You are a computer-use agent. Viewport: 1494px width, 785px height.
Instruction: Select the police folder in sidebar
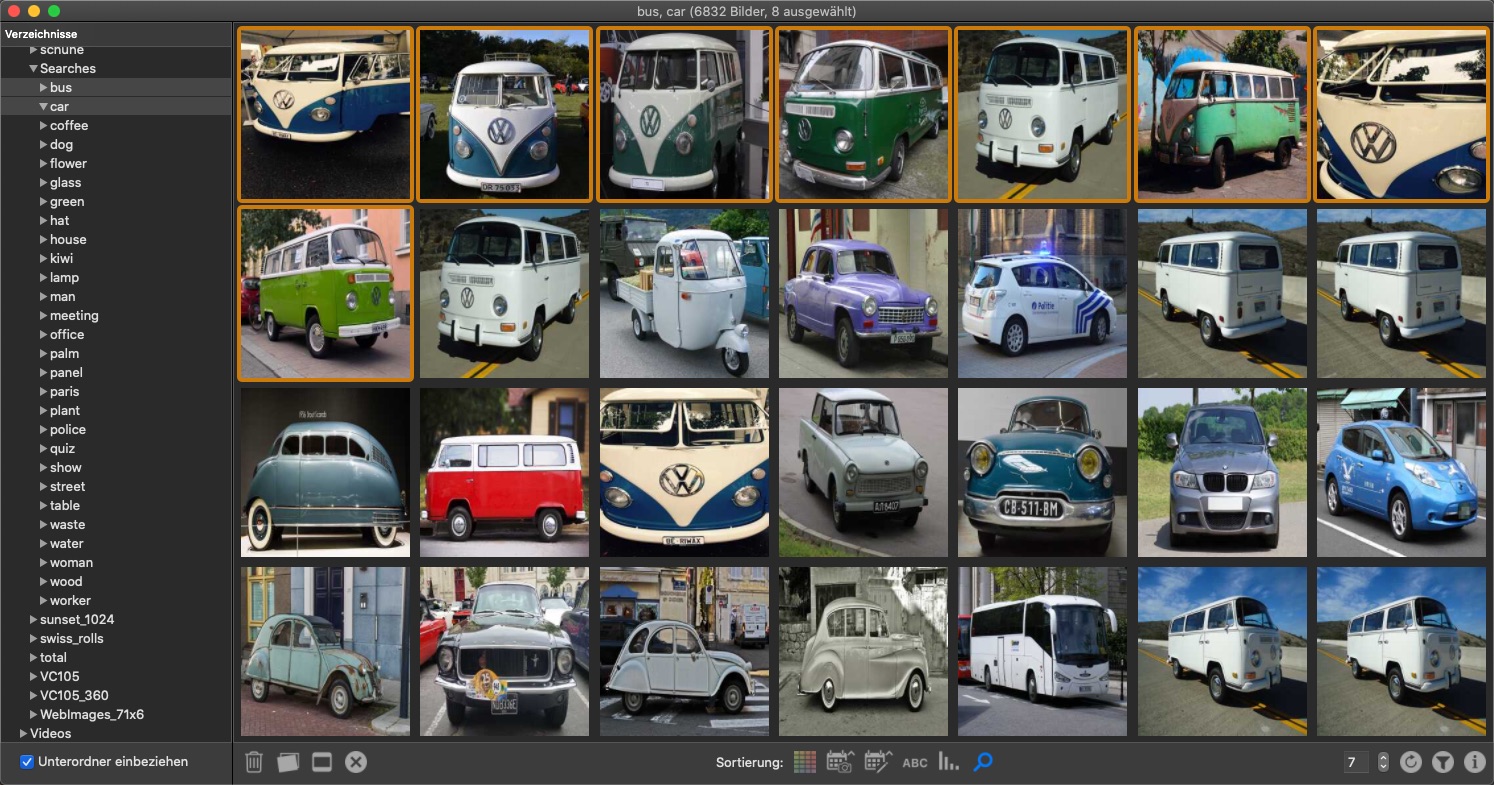pos(68,430)
